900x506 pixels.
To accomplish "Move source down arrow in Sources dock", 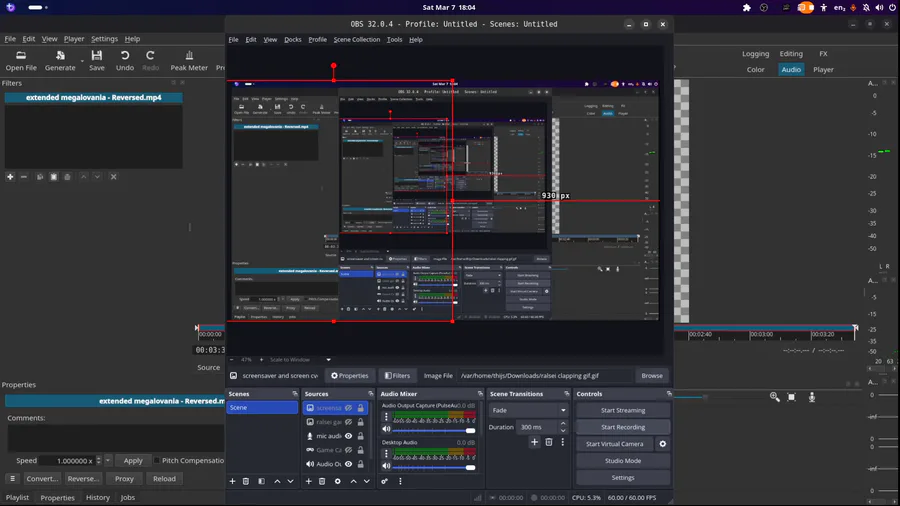I will coord(367,481).
